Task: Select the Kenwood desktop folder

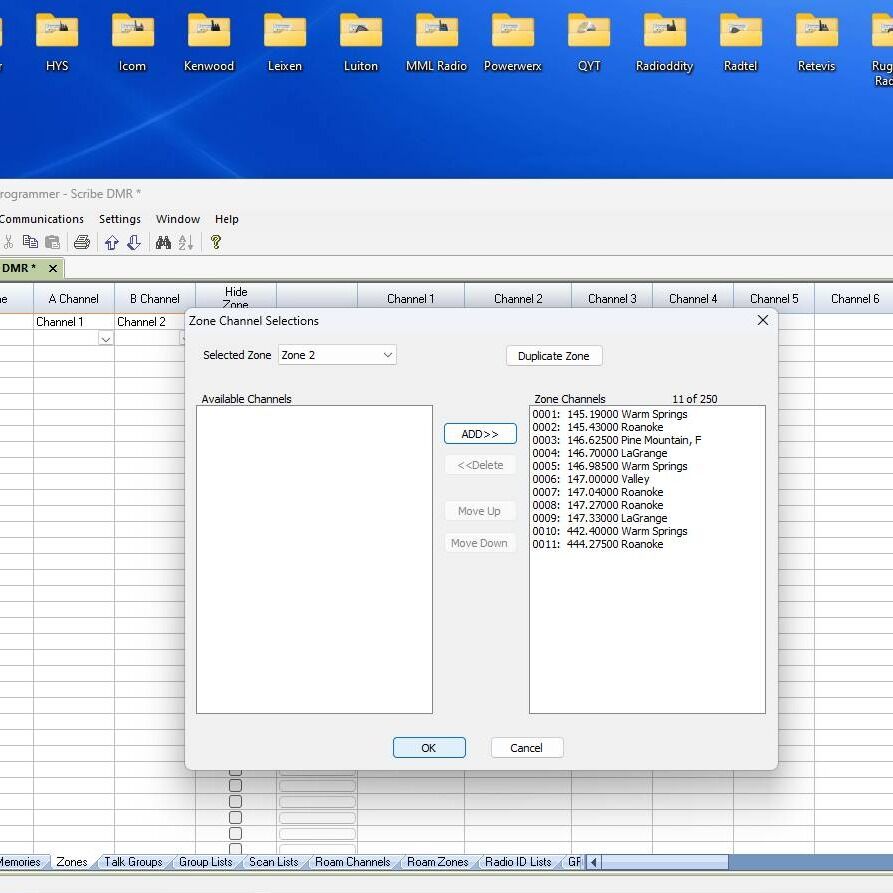Action: coord(209,43)
